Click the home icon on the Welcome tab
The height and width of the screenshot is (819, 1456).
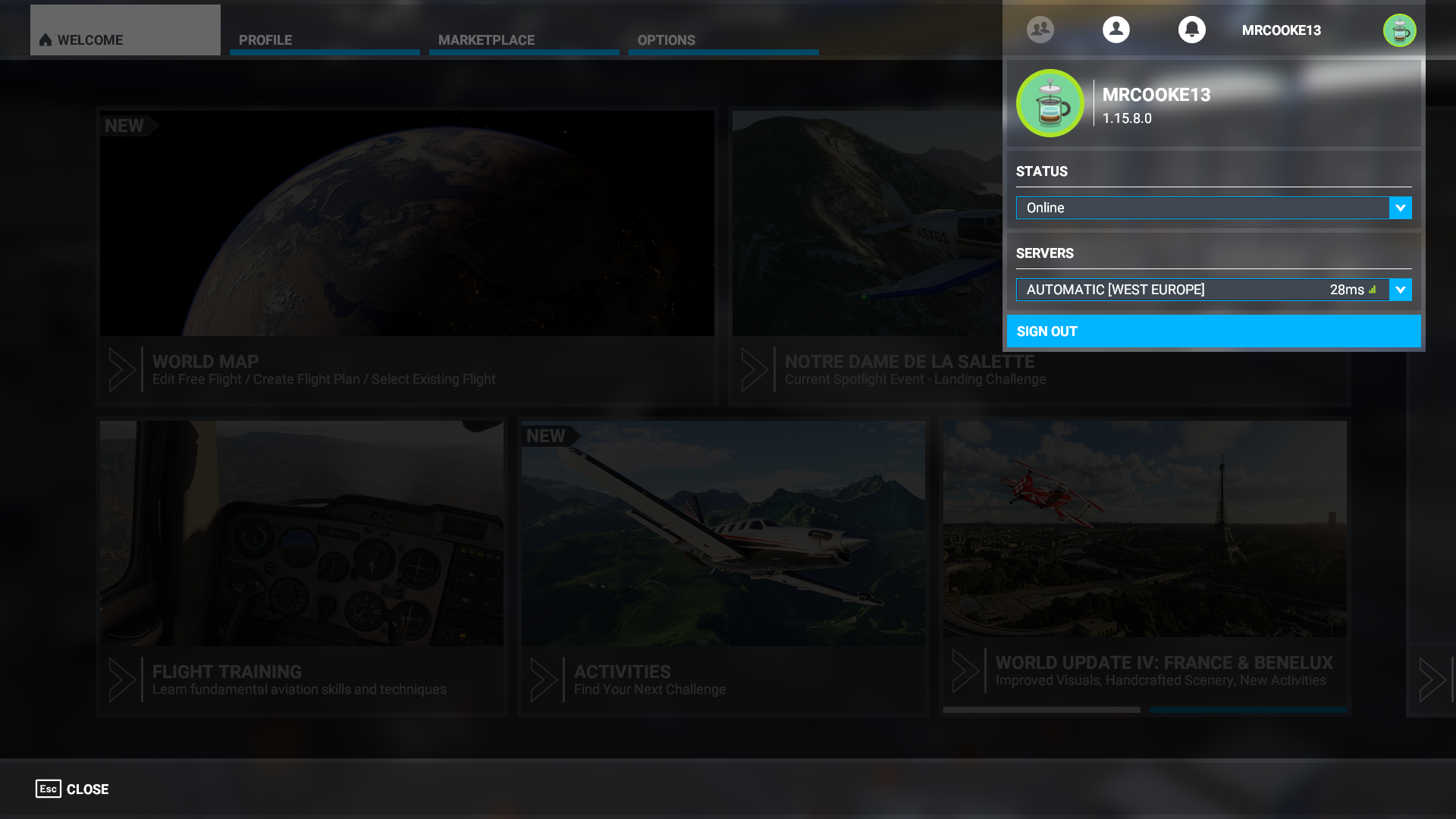(45, 40)
